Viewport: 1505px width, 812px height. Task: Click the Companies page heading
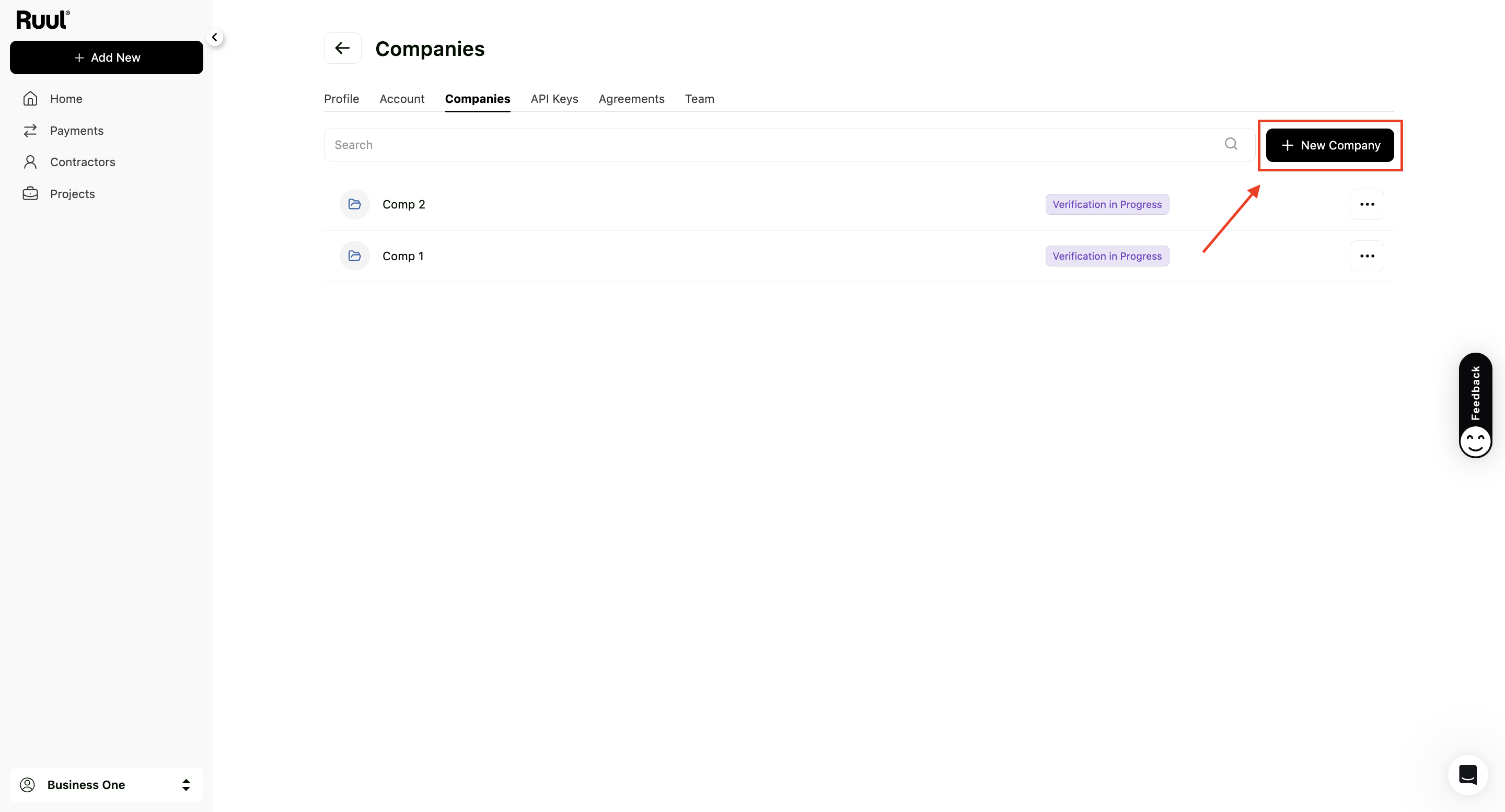[x=430, y=49]
